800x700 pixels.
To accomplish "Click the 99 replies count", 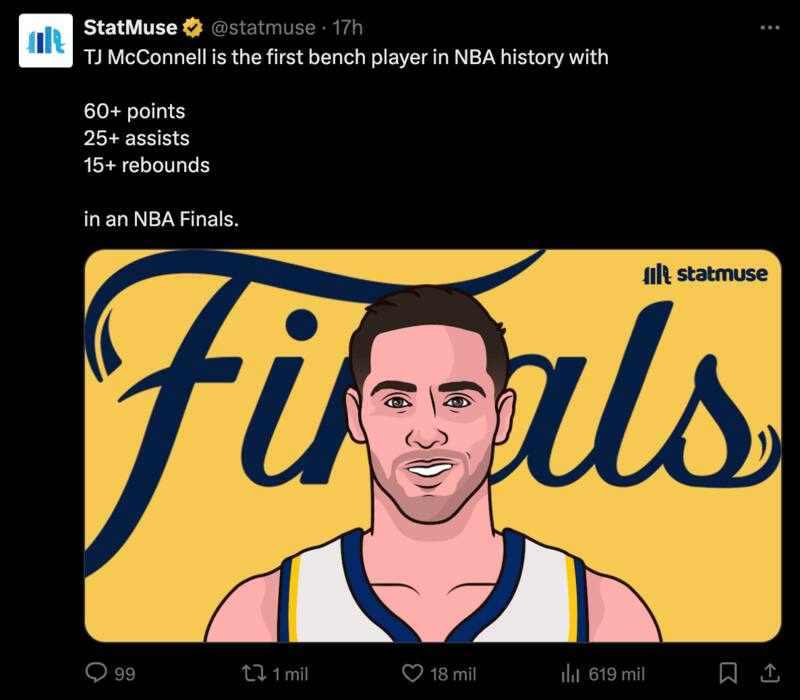I will 124,674.
